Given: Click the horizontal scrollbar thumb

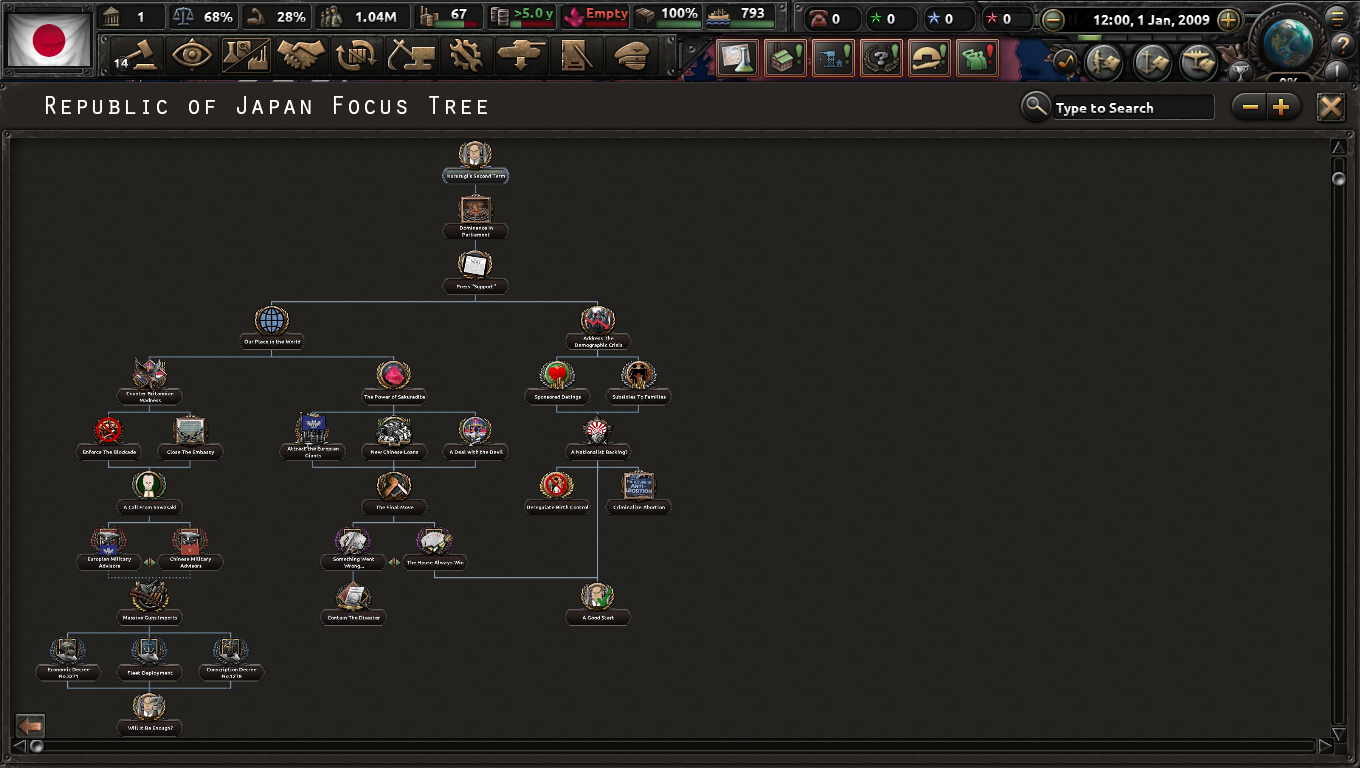Looking at the screenshot, I should [37, 746].
